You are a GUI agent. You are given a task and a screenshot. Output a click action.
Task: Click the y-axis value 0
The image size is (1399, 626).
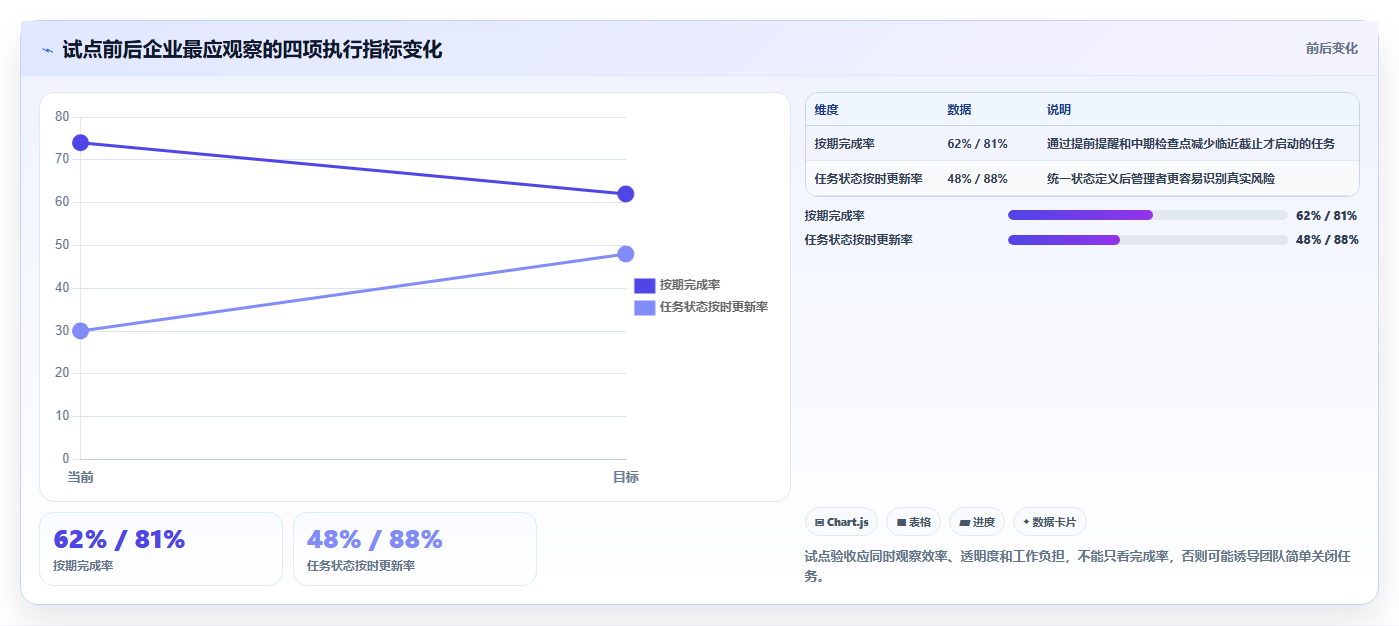click(x=66, y=459)
